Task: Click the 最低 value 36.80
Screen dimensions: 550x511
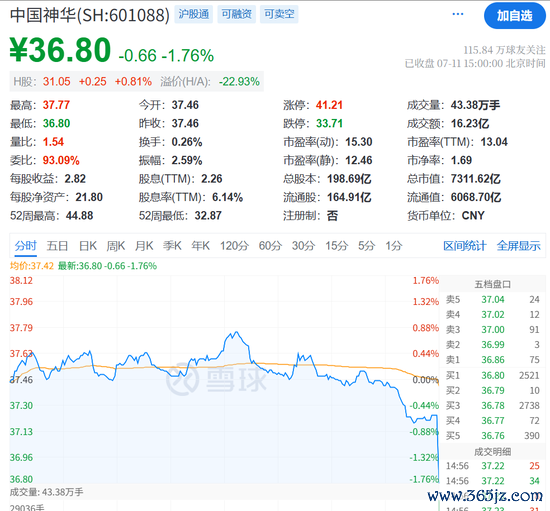Action: pos(56,123)
